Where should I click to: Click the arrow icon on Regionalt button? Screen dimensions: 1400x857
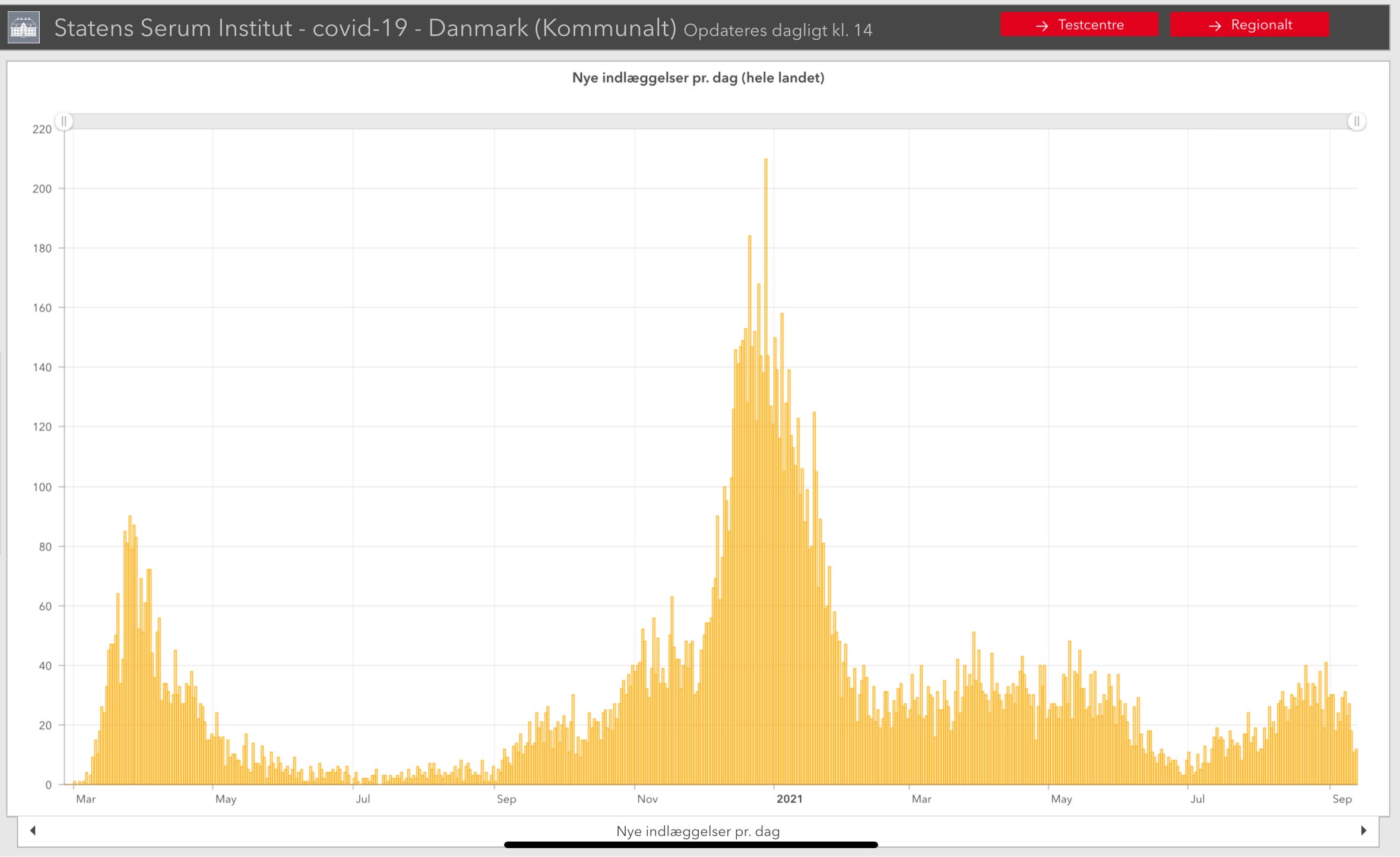[x=1215, y=26]
